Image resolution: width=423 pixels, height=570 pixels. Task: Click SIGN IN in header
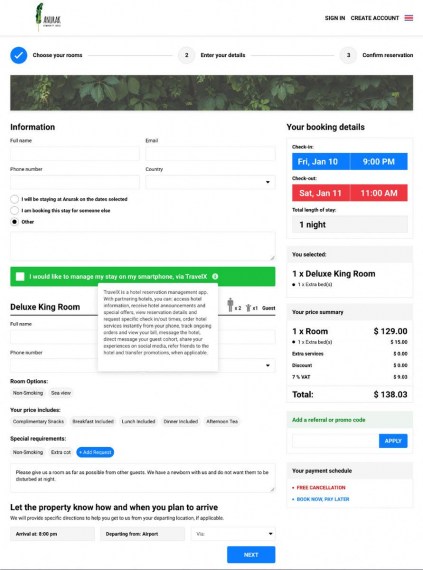click(x=335, y=18)
